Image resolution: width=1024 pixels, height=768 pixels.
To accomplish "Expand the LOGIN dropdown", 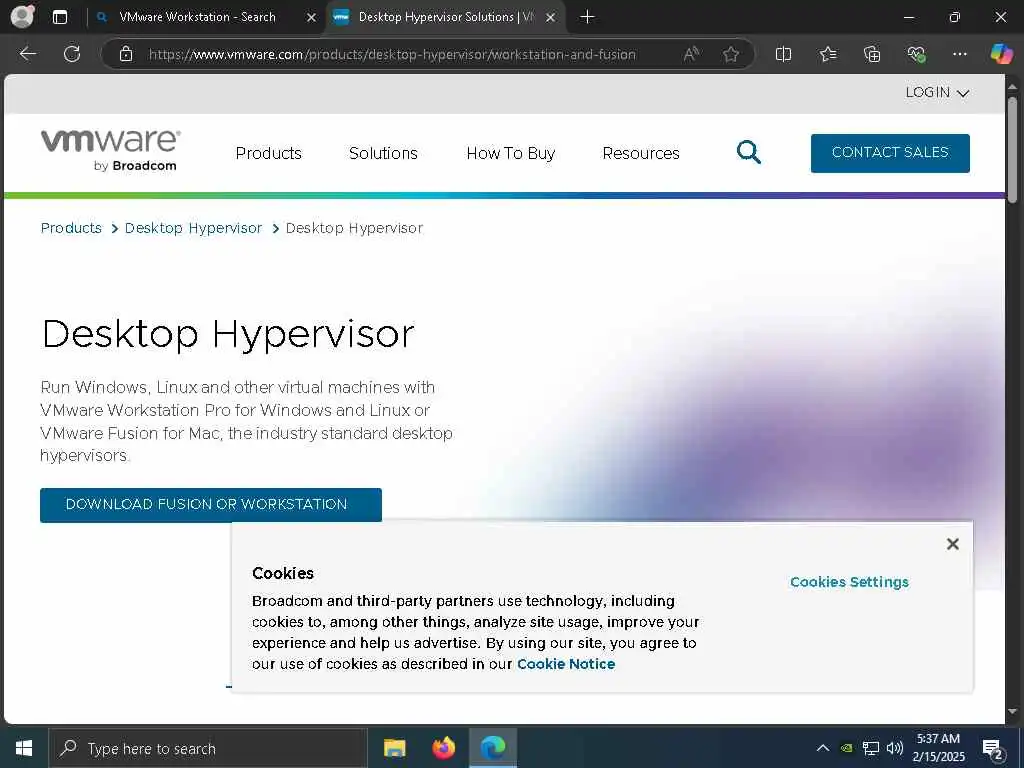I will coord(936,93).
